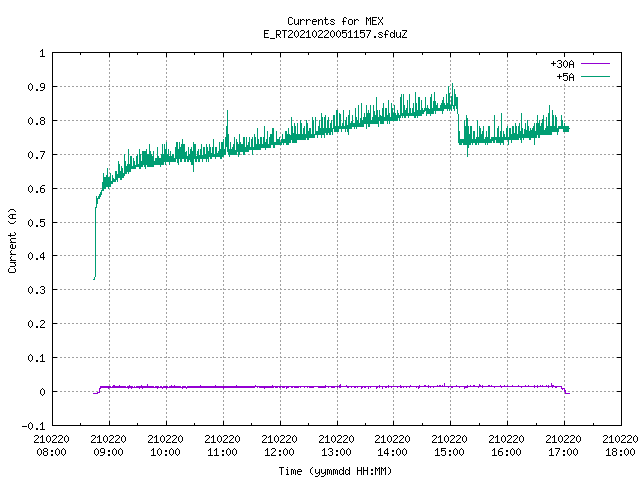640x480 pixels.
Task: Click the green curve's sharp drop after 15:00
Action: point(458,120)
